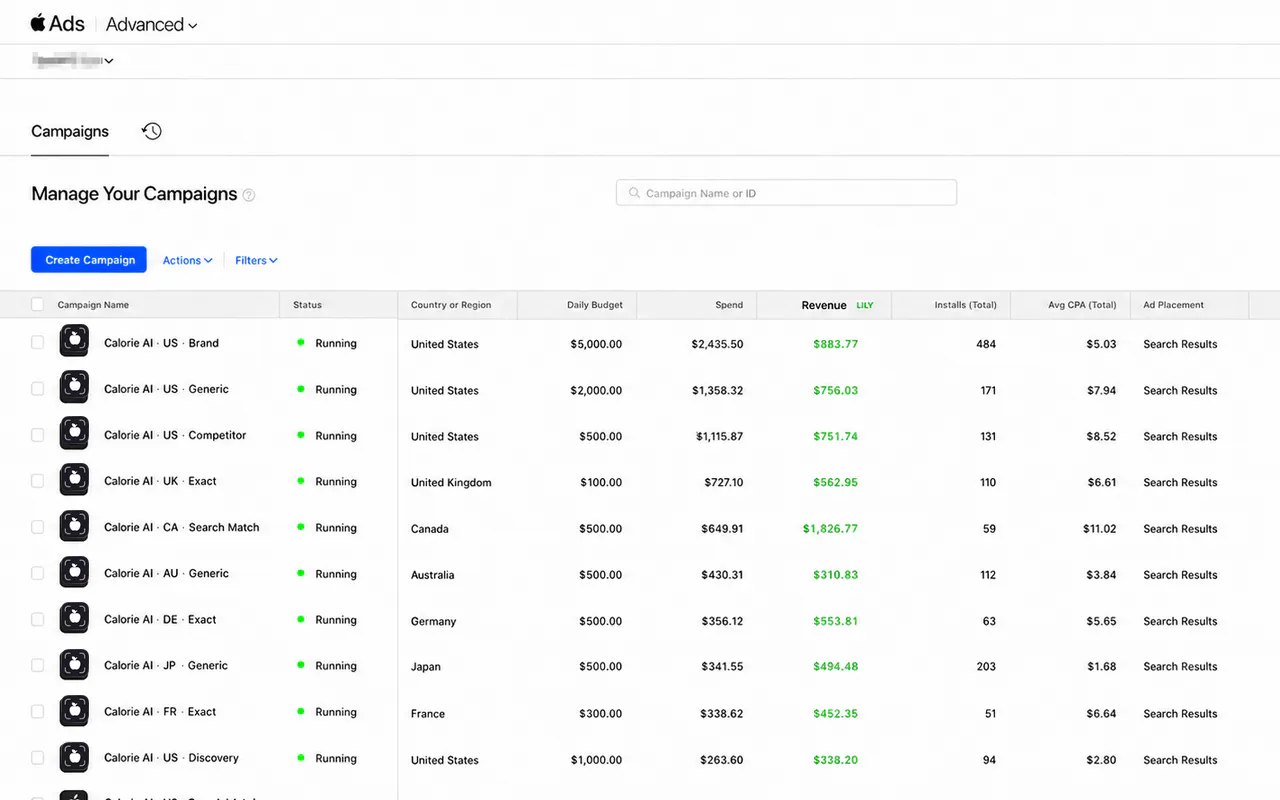Click the app icon for UK Exact campaign
Viewport: 1280px width, 800px height.
tap(74, 480)
